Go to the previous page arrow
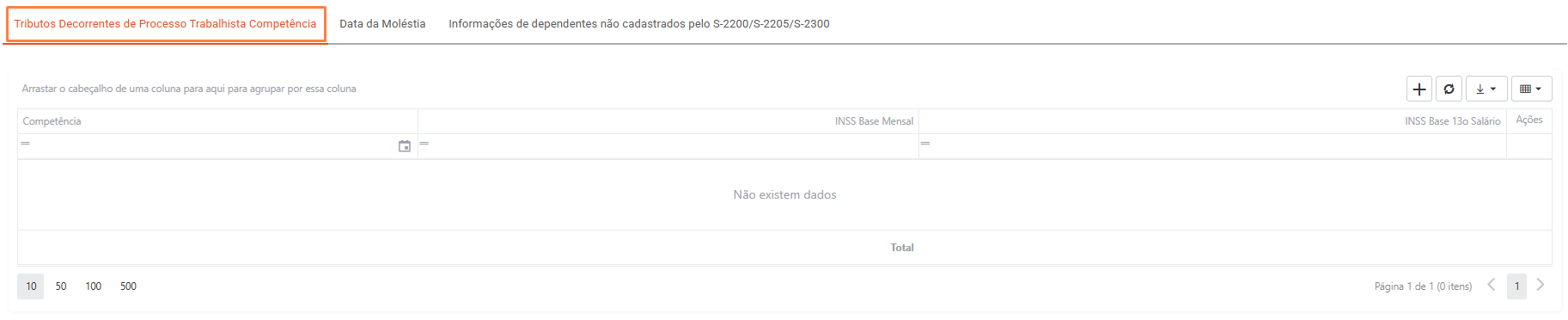1568x320 pixels. pyautogui.click(x=1492, y=285)
